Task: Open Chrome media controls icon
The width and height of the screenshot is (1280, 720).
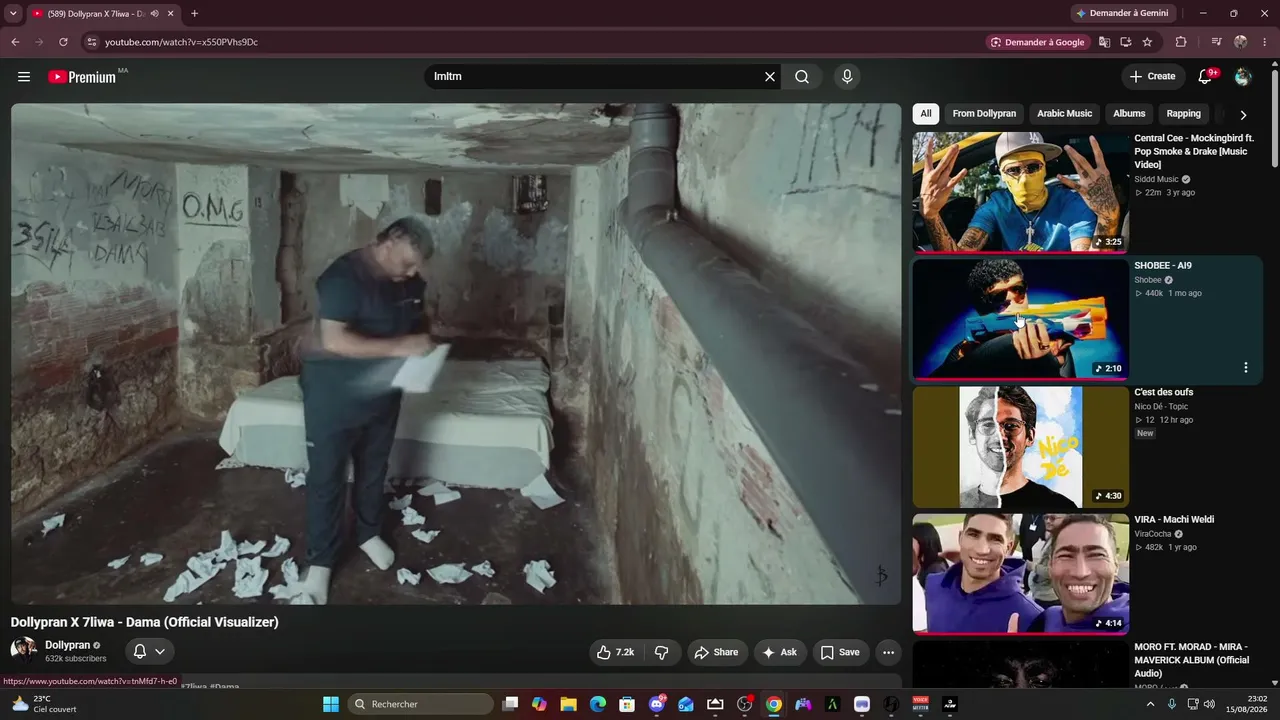Action: [x=1216, y=42]
